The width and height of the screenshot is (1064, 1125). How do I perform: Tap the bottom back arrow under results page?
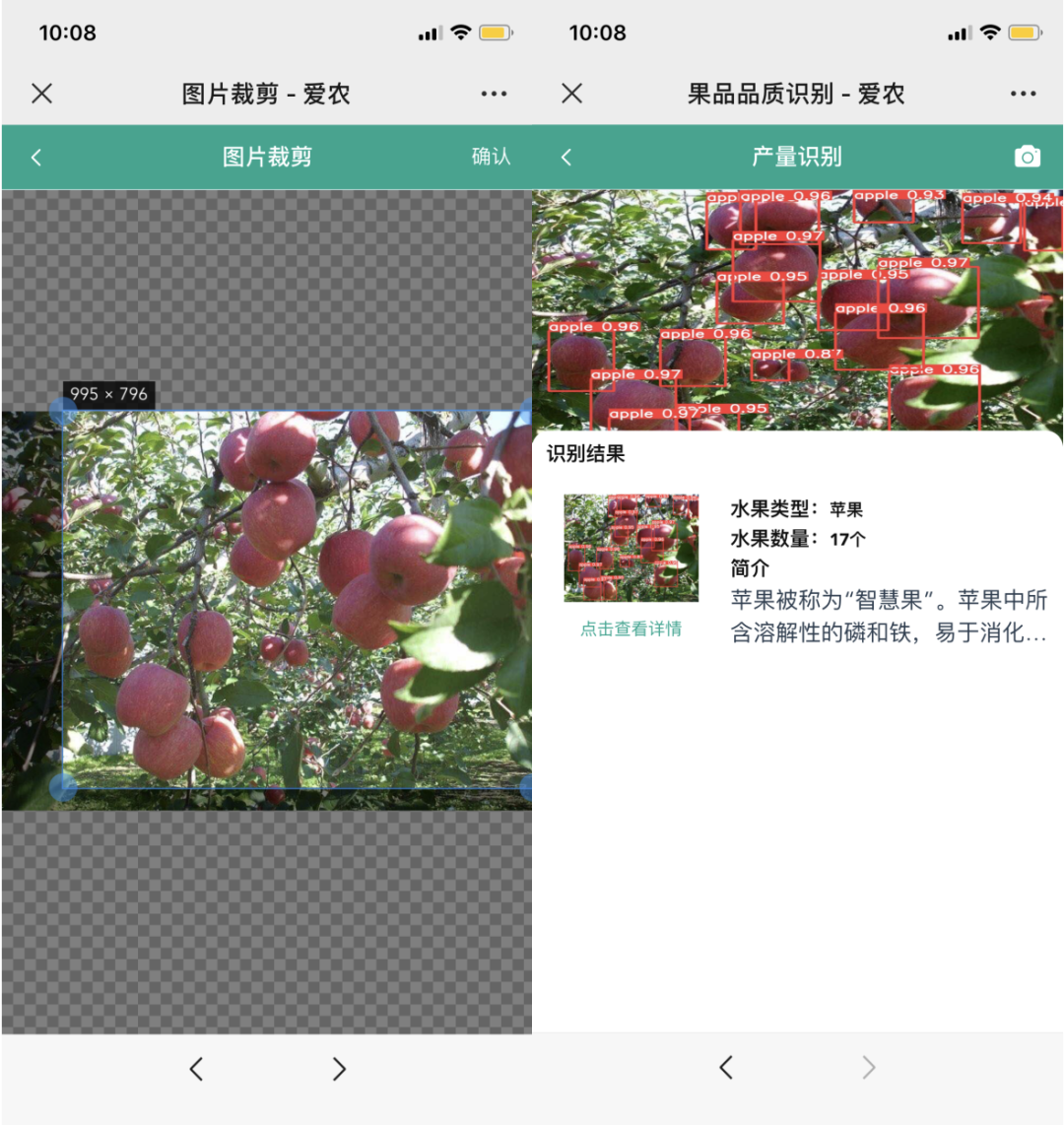(x=726, y=1068)
